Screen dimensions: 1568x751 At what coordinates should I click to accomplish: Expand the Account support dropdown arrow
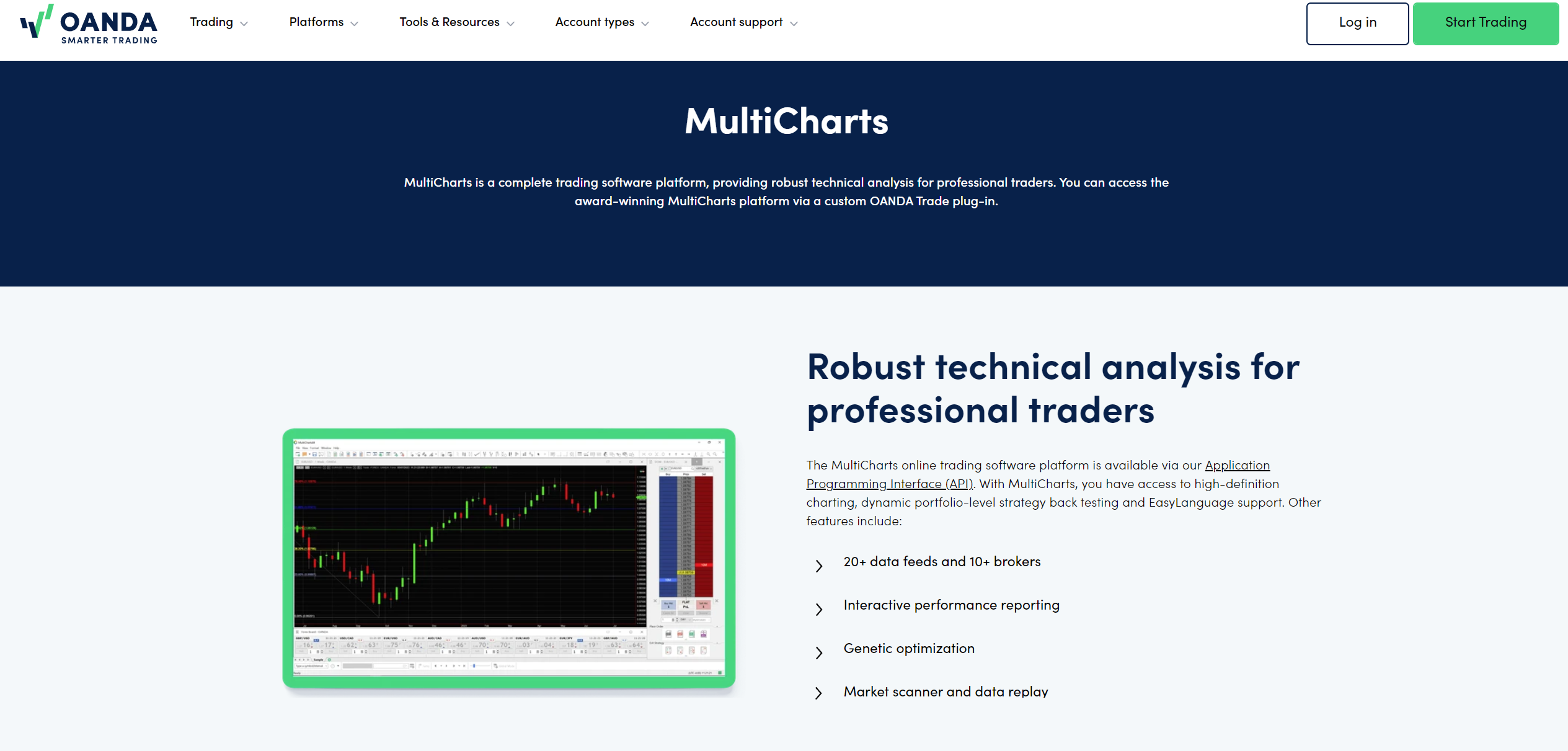[x=794, y=24]
